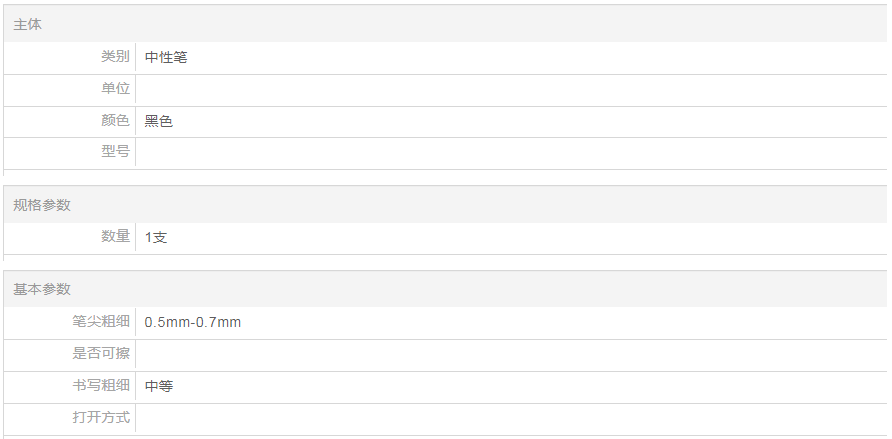Screen dimensions: 892x439
Task: Click the 笔尖粗细 label
Action: click(101, 322)
